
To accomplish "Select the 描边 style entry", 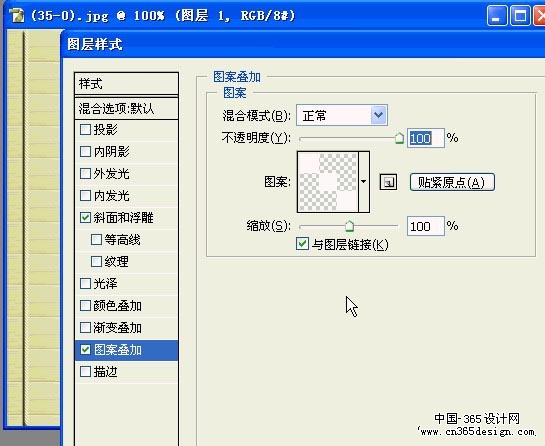I will tap(127, 372).
